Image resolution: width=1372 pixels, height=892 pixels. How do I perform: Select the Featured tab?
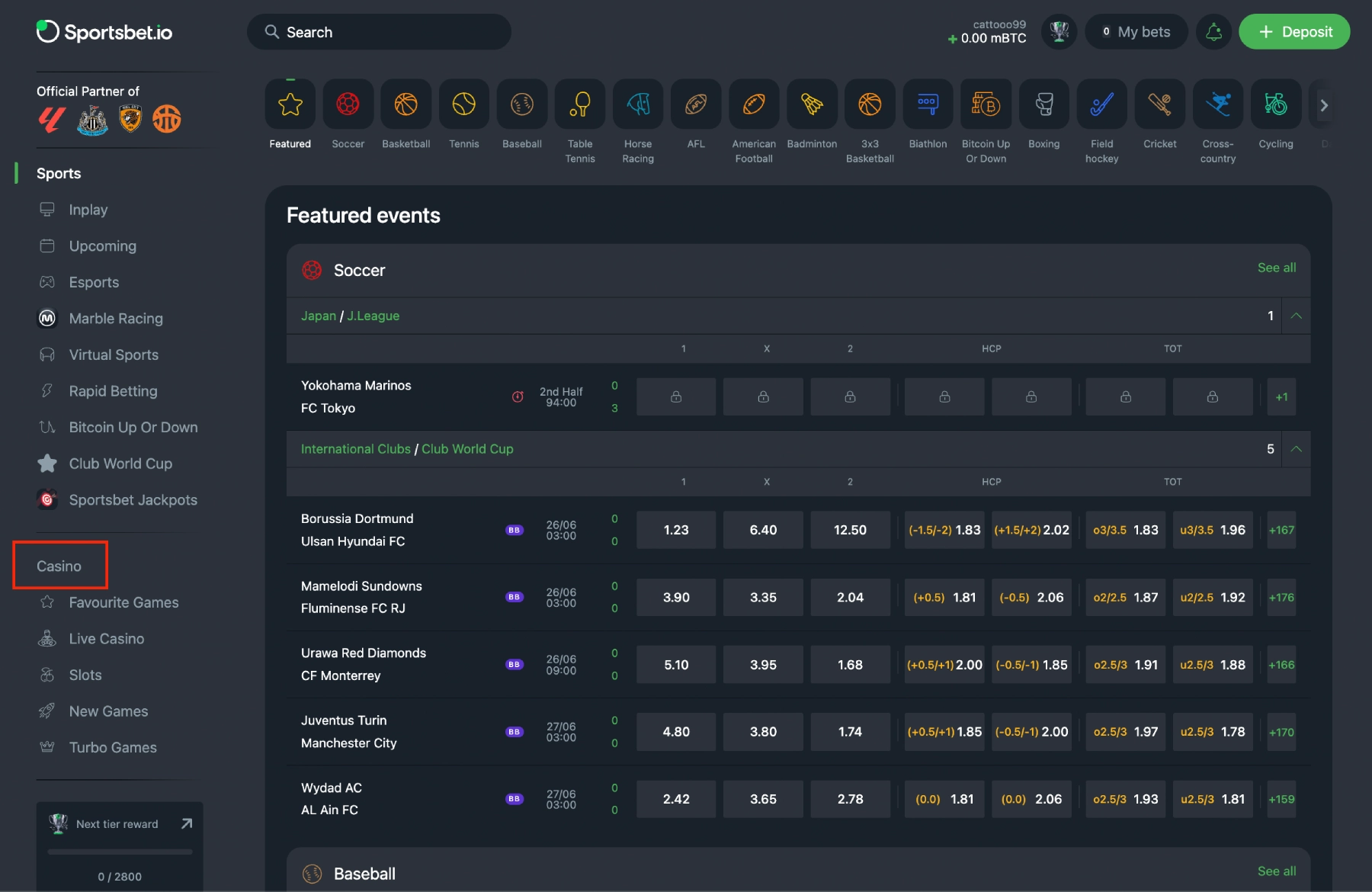pos(290,114)
